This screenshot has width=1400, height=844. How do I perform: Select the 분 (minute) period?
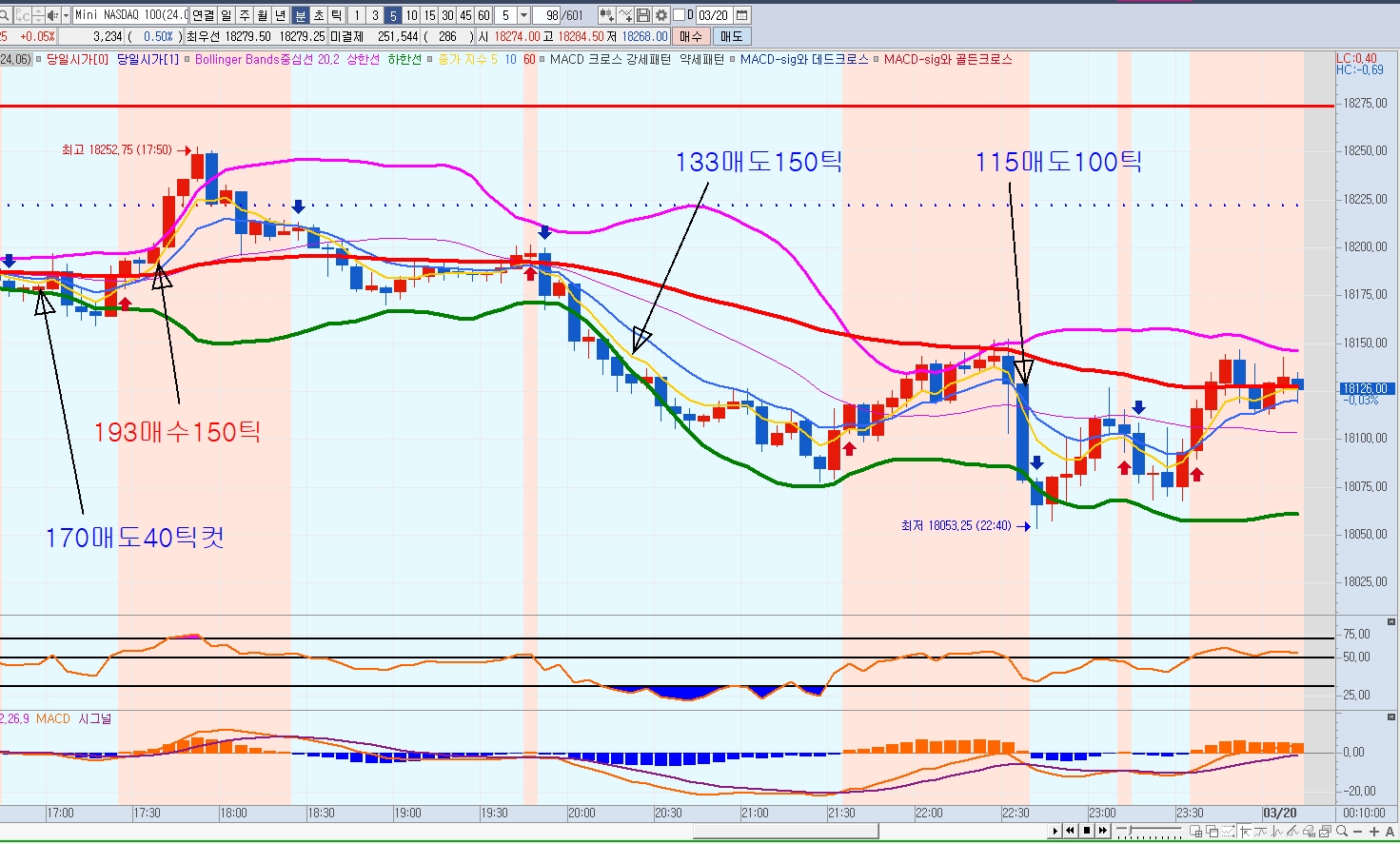coord(301,15)
